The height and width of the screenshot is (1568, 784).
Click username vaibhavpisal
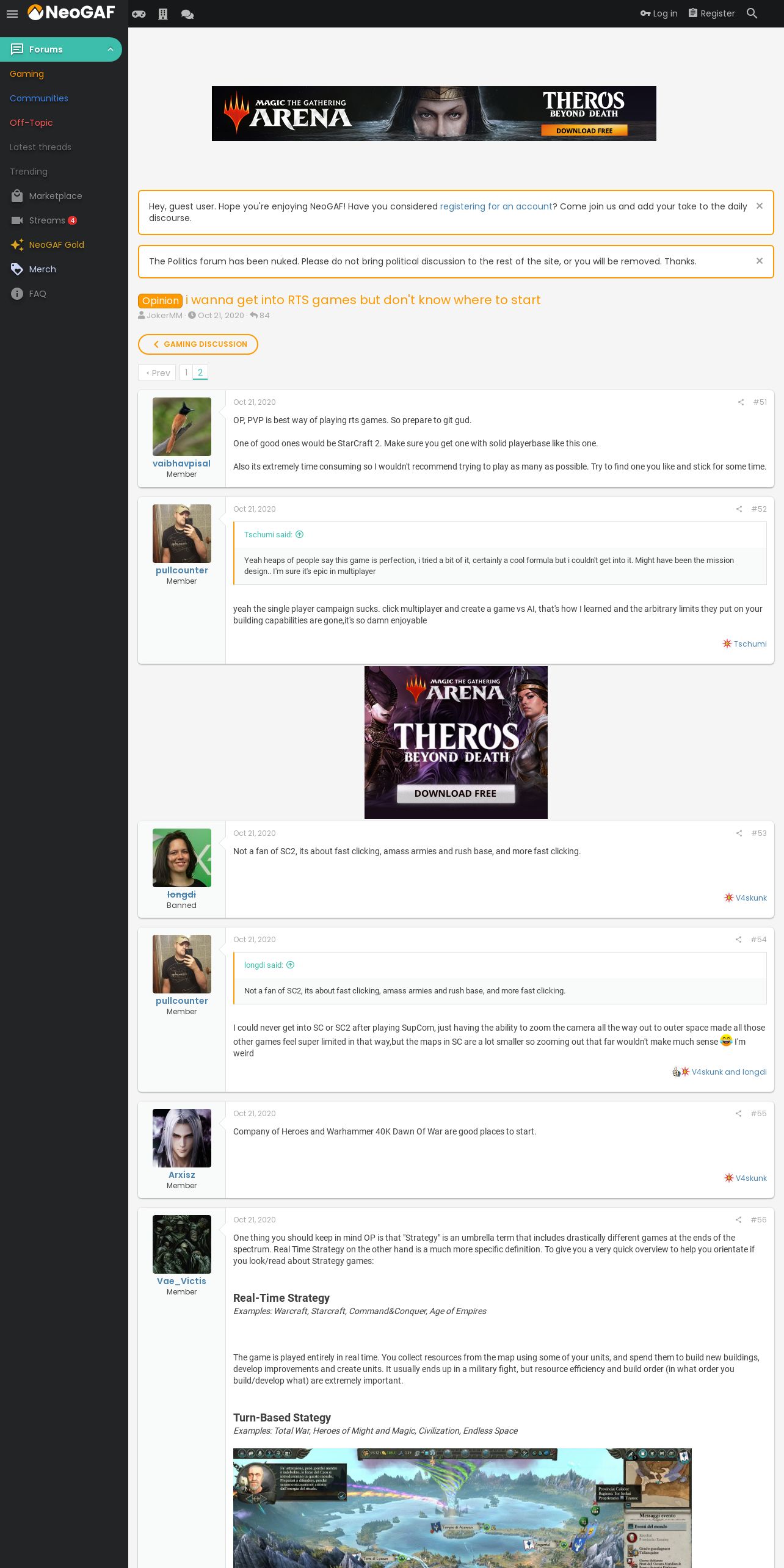[181, 463]
